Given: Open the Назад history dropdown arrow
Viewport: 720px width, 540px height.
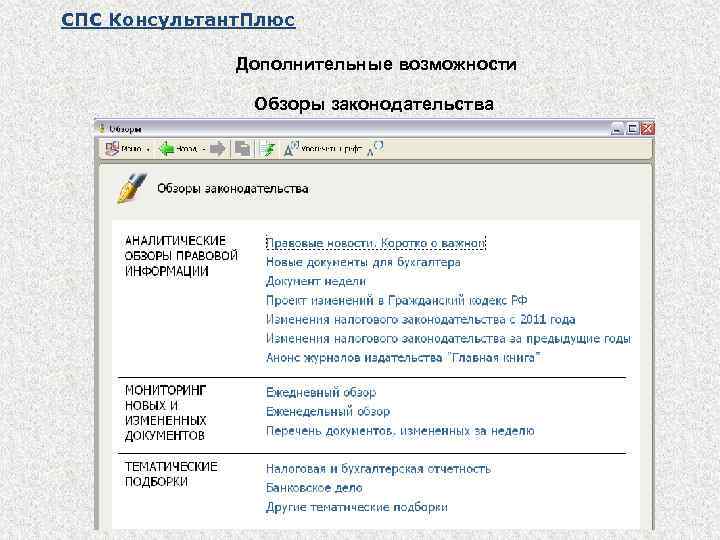Looking at the screenshot, I should tap(204, 149).
